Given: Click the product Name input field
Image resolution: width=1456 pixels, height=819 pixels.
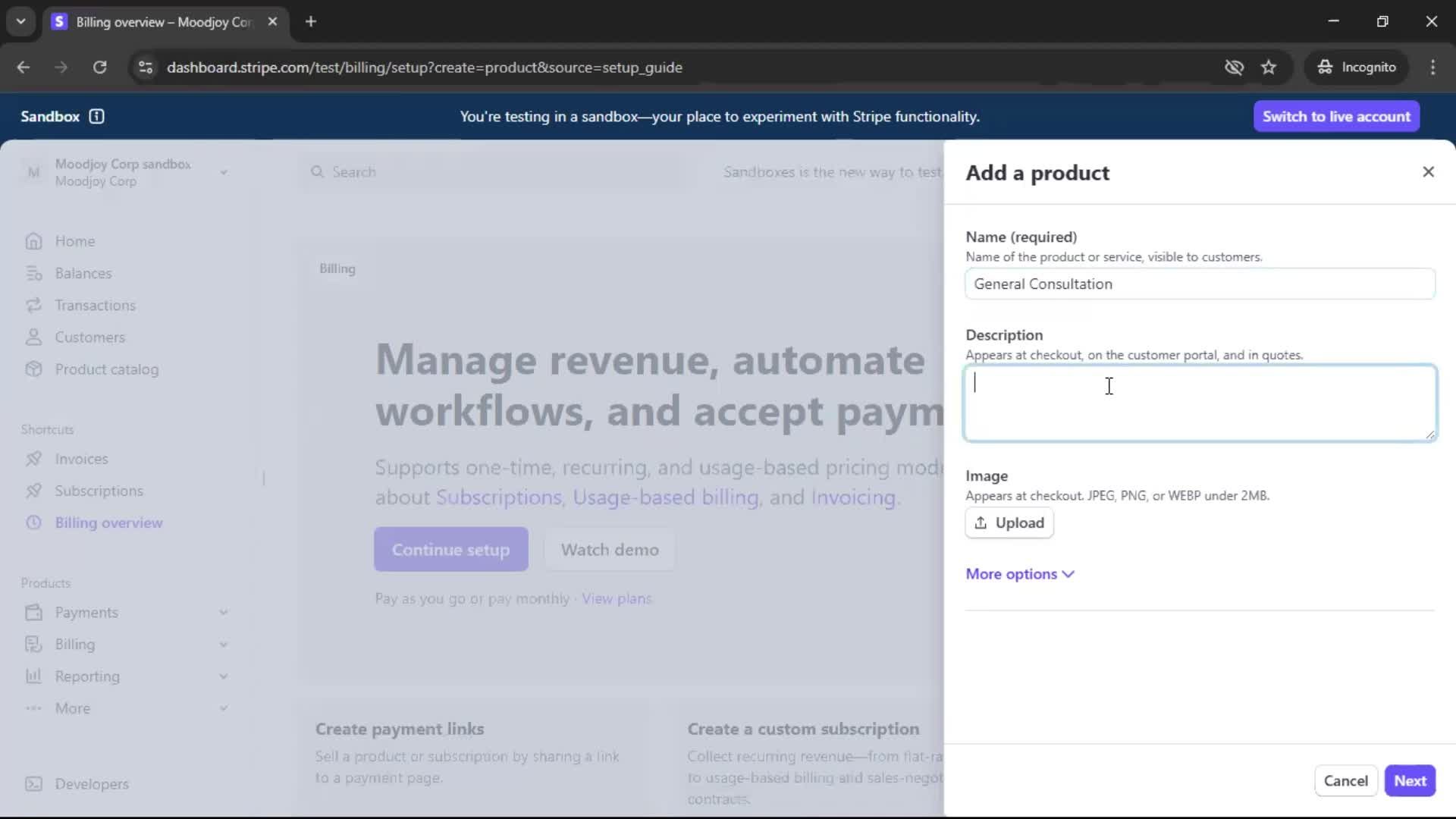Looking at the screenshot, I should (1199, 284).
